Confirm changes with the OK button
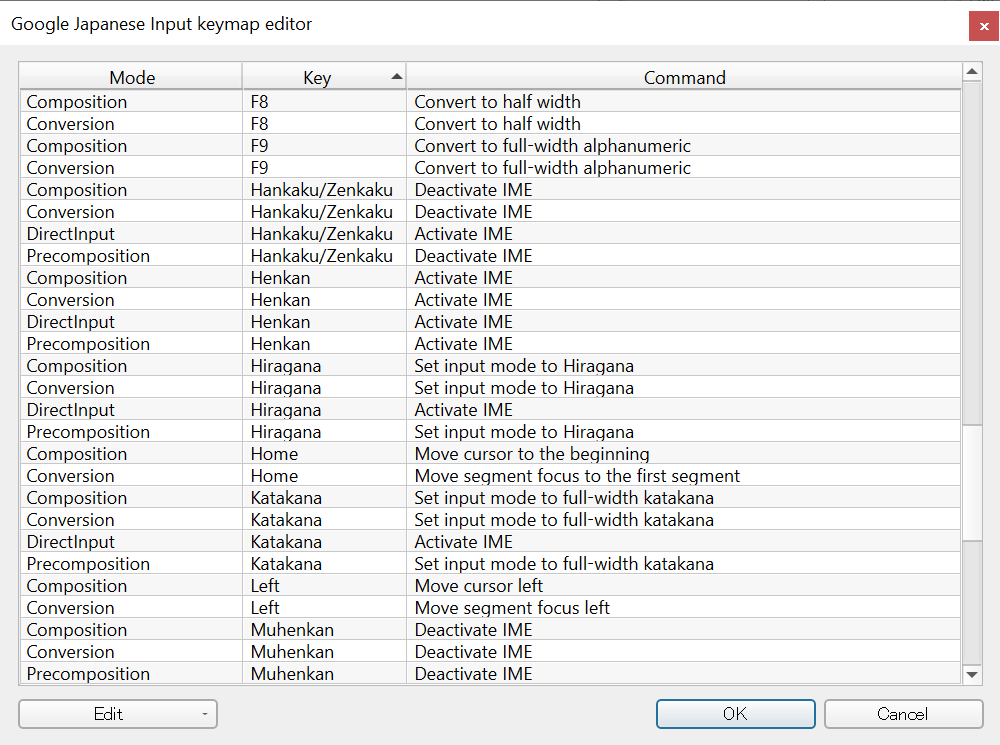1000x745 pixels. (735, 714)
